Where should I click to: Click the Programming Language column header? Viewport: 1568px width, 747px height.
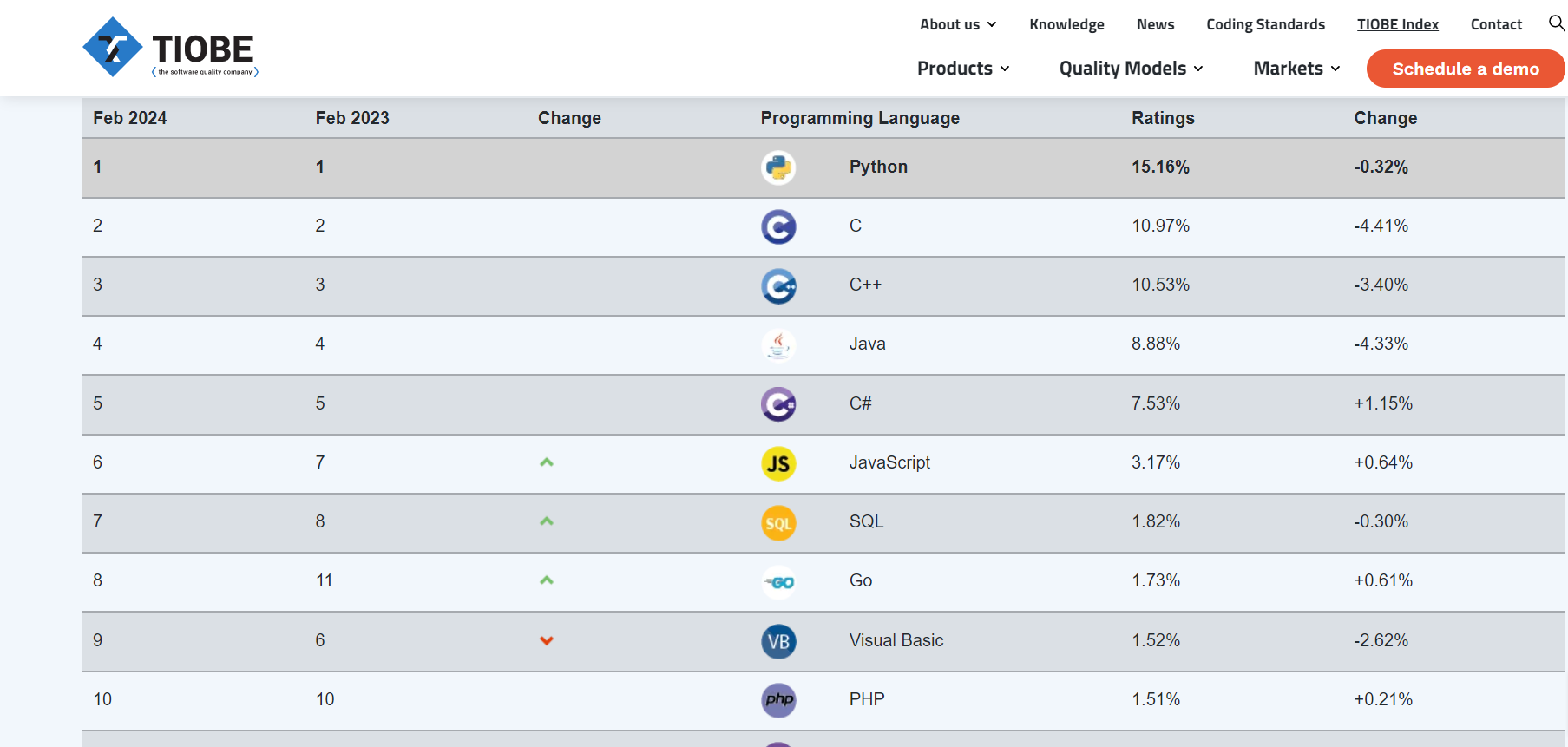[x=860, y=118]
